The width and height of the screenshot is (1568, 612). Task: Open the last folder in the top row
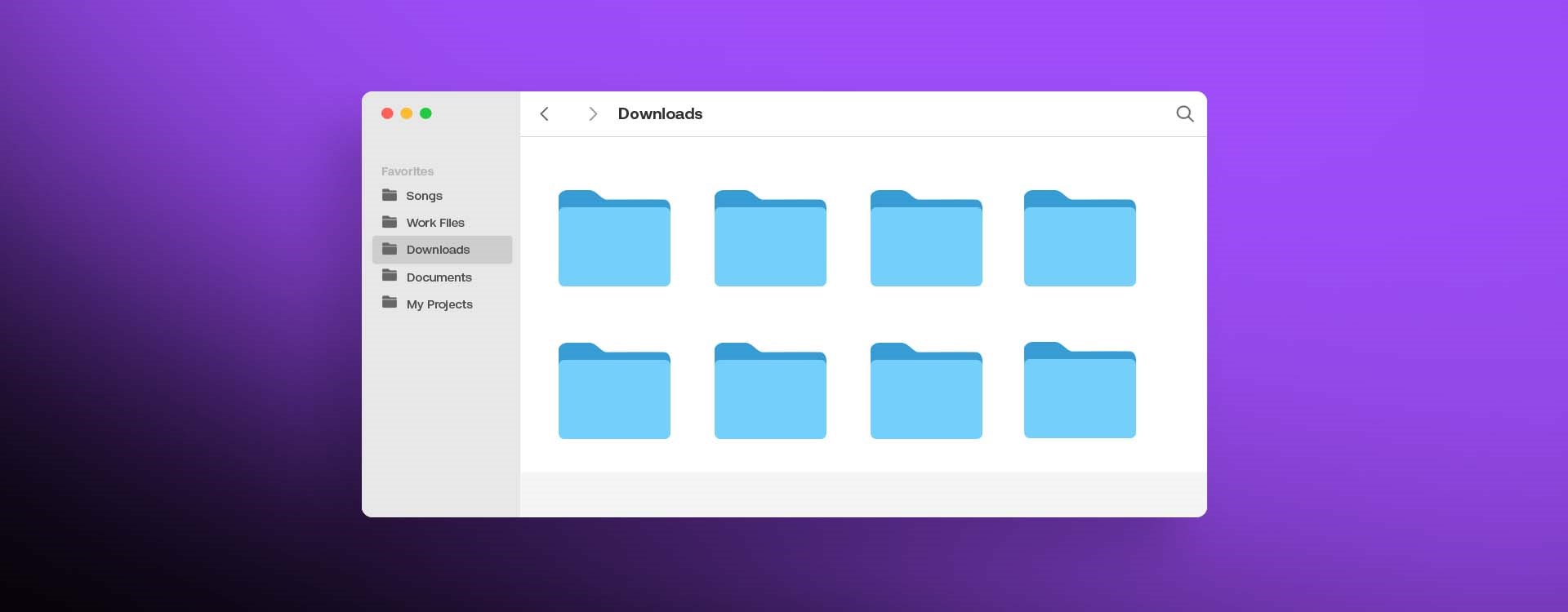point(1080,239)
